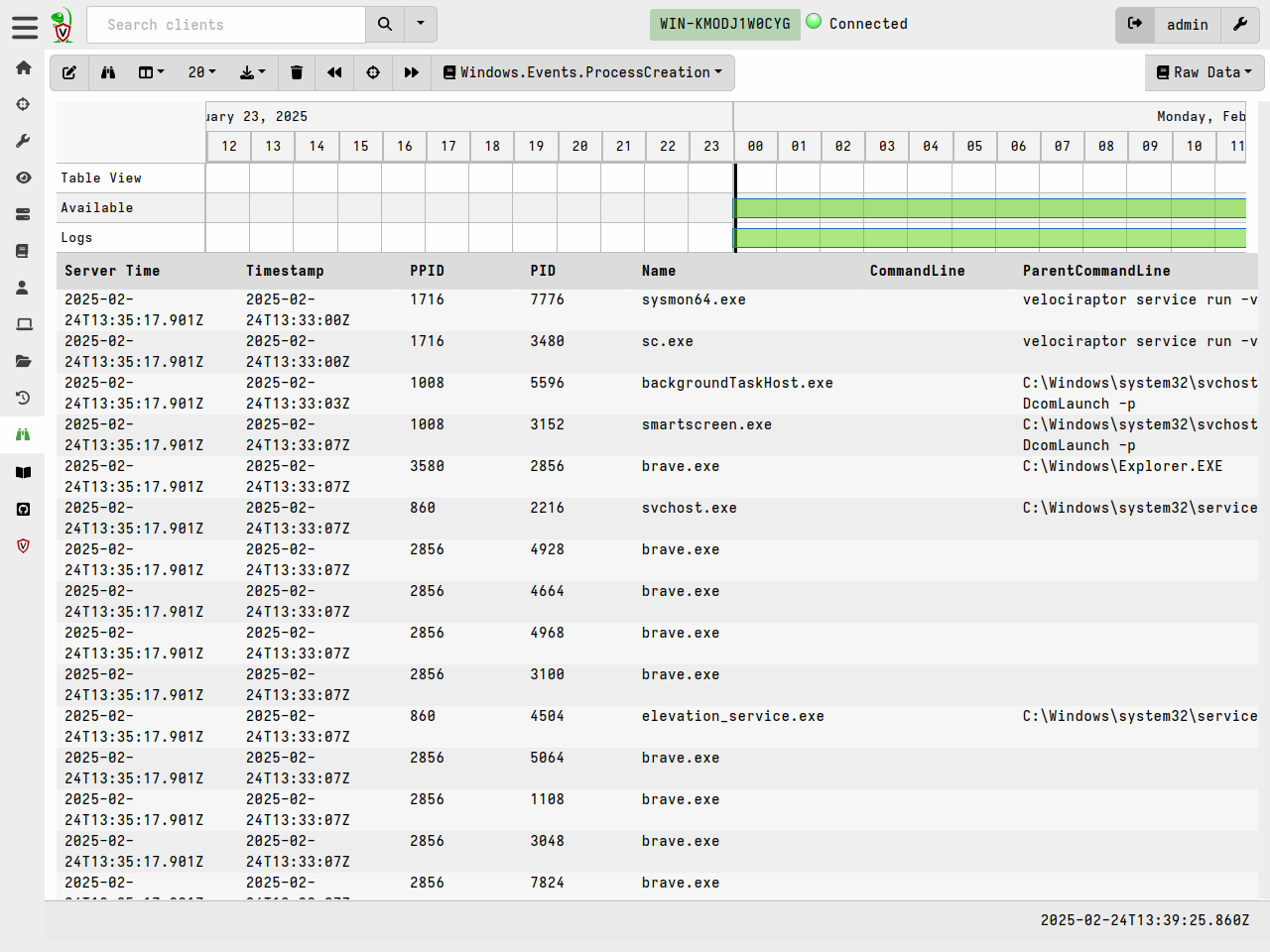Image resolution: width=1270 pixels, height=952 pixels.
Task: Open the folder icon in the sidebar
Action: point(24,361)
